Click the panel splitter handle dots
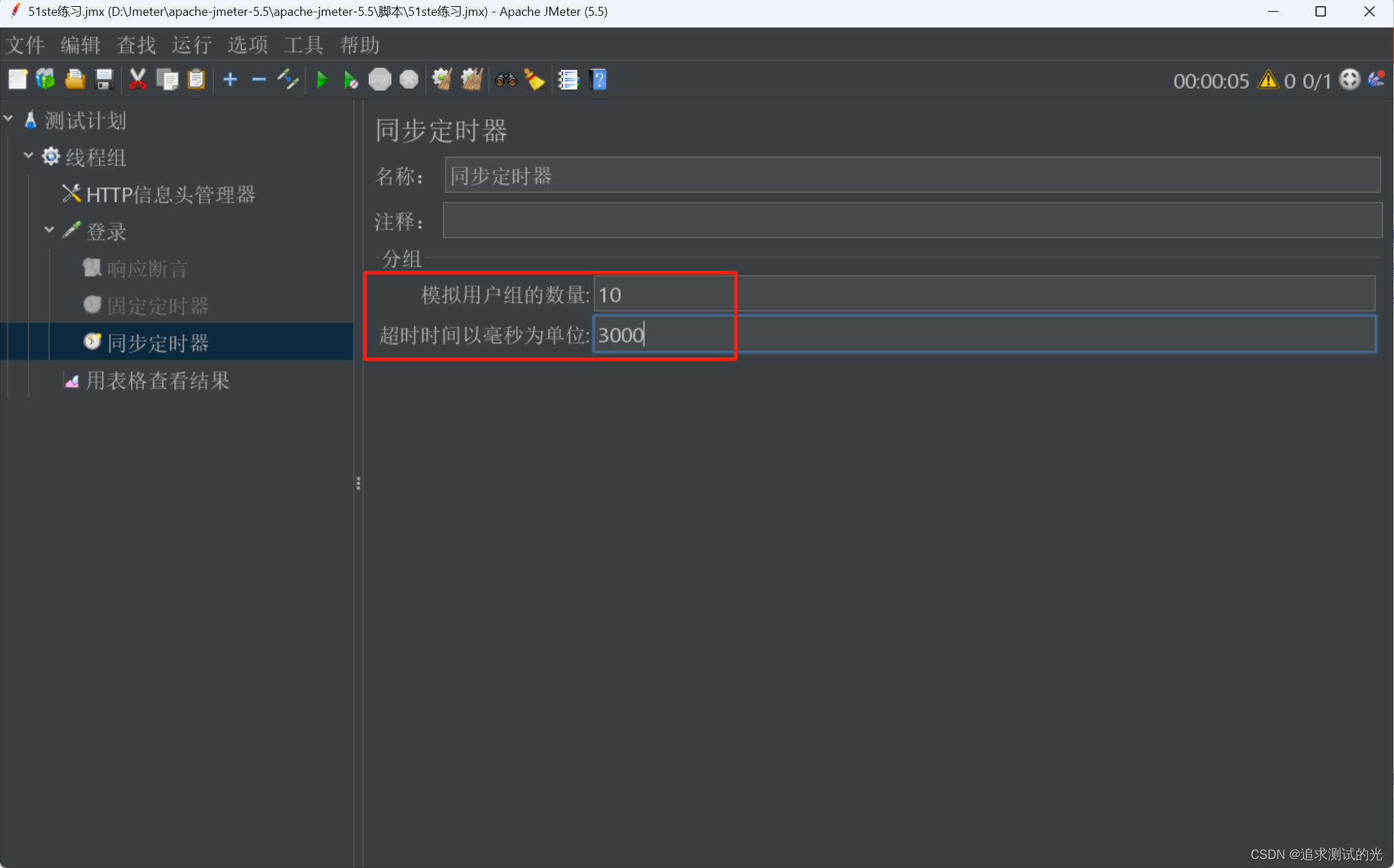1394x868 pixels. pos(358,484)
